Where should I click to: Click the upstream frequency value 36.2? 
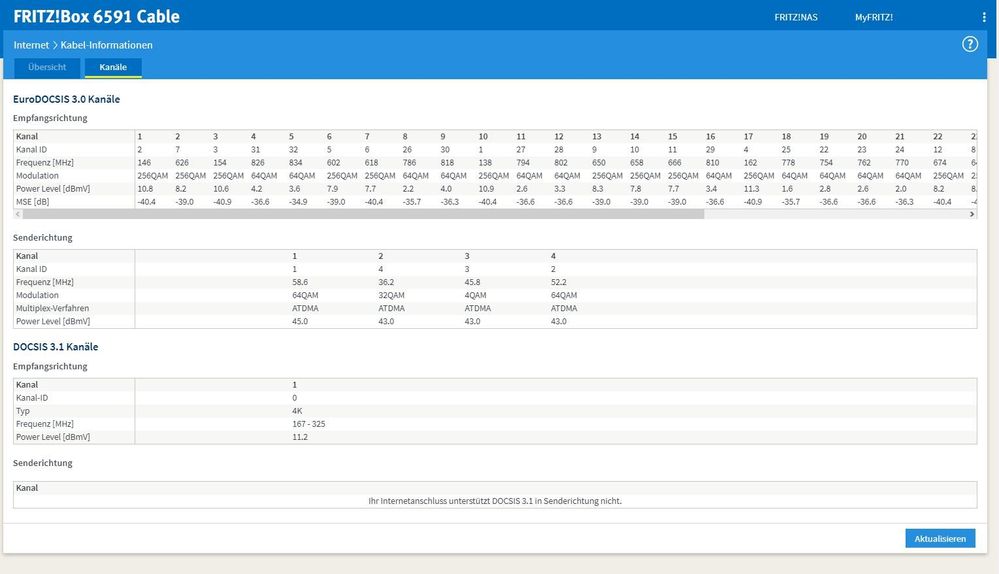tap(386, 282)
